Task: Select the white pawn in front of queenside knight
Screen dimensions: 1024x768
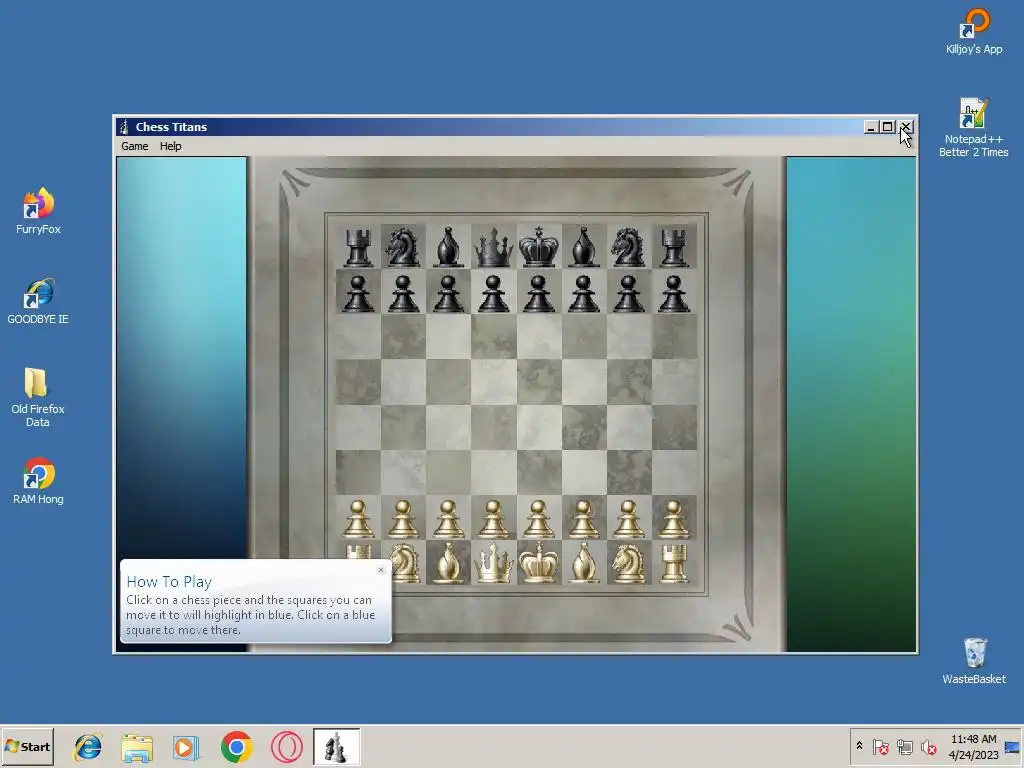Action: [403, 519]
